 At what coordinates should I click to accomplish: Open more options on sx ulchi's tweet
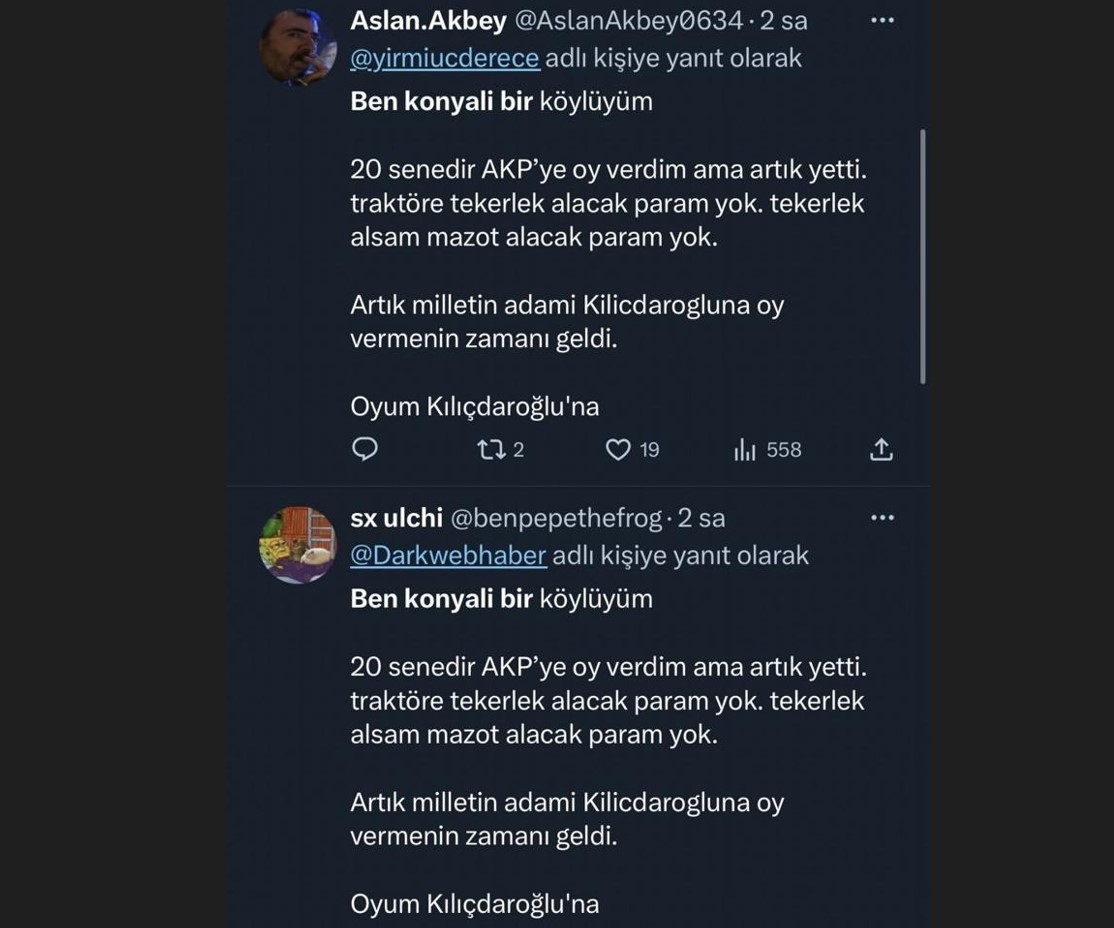pyautogui.click(x=882, y=518)
